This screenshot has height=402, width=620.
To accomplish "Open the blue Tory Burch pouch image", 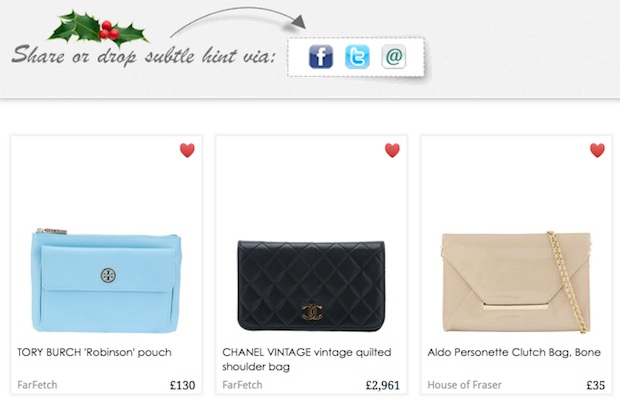I will (106, 280).
